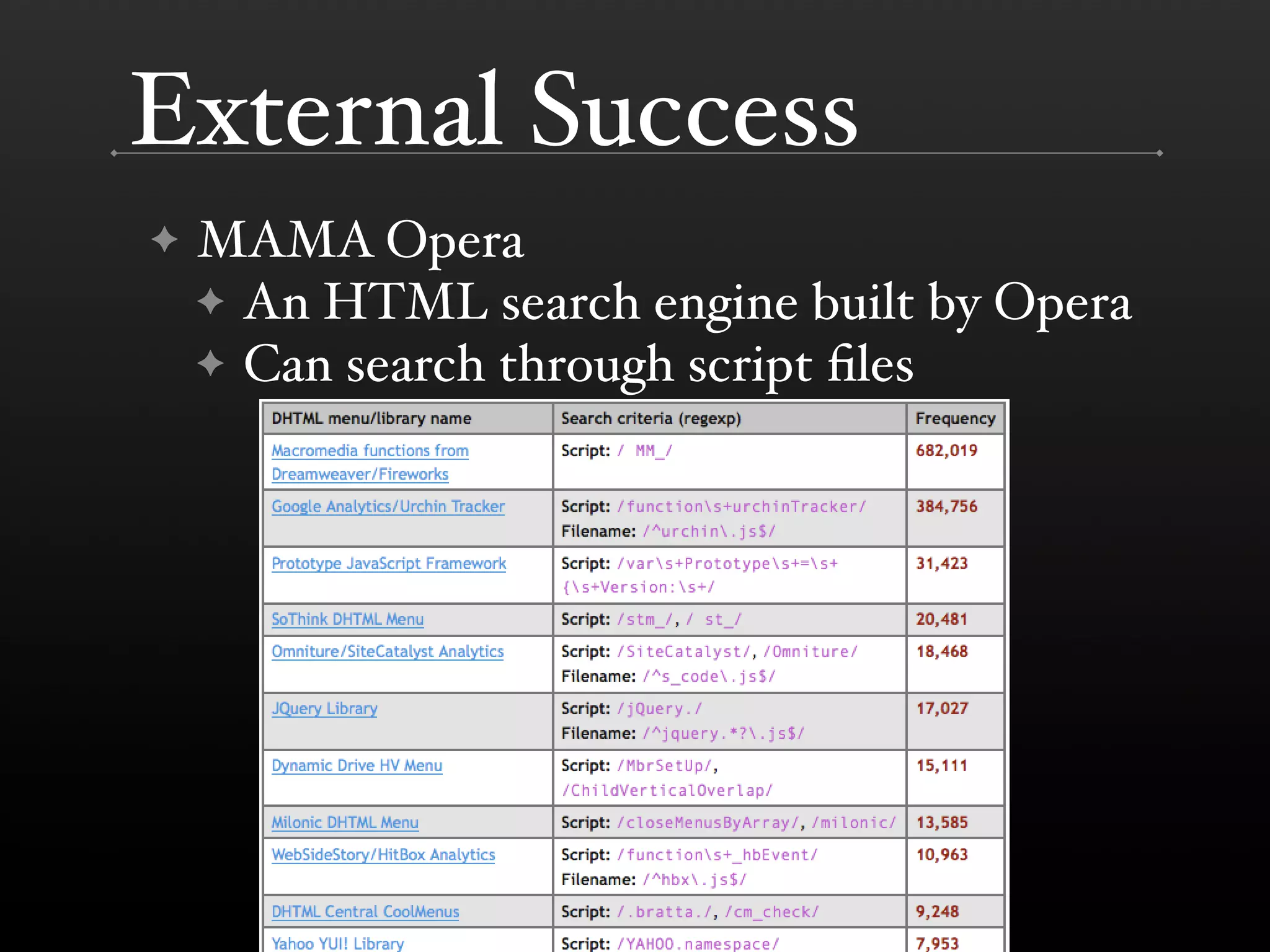The height and width of the screenshot is (952, 1270).
Task: Click the '/YAHOO.namespace/' regexp
Action: (698, 943)
